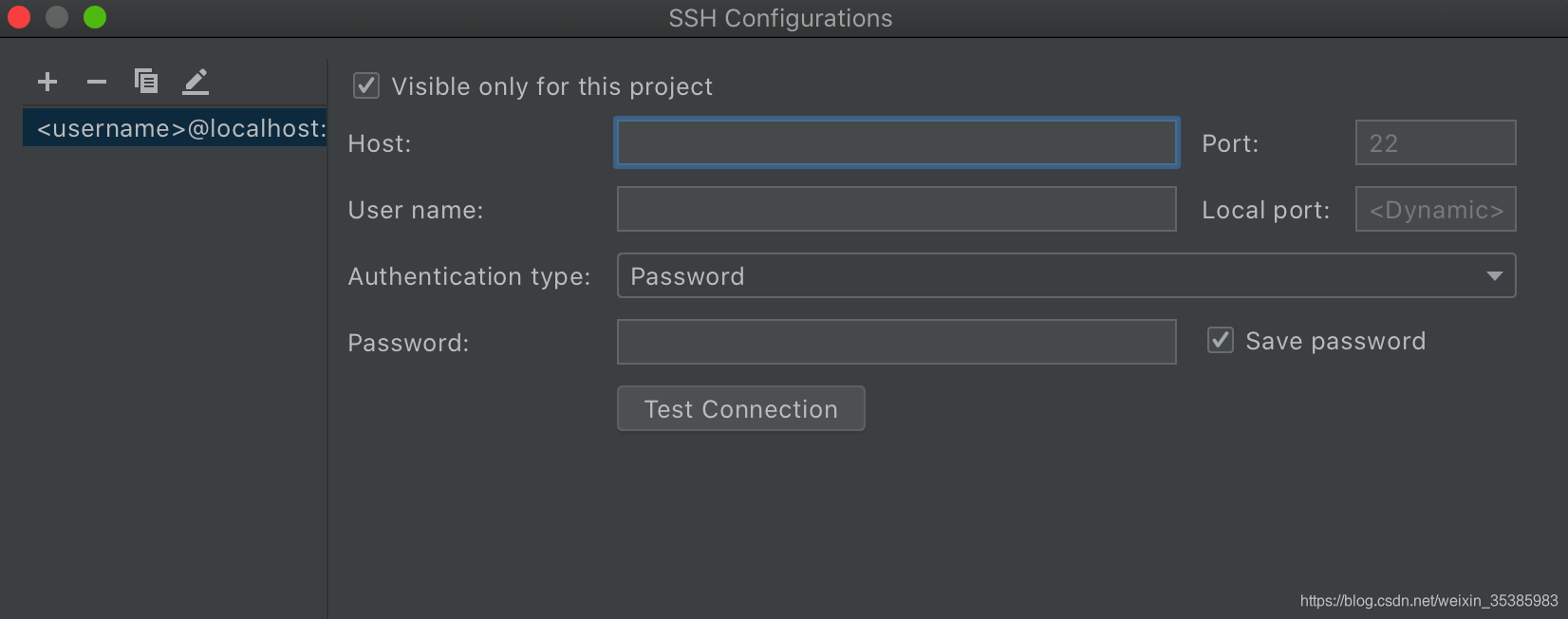Click the Port number field
The image size is (1568, 619).
pos(1435,143)
